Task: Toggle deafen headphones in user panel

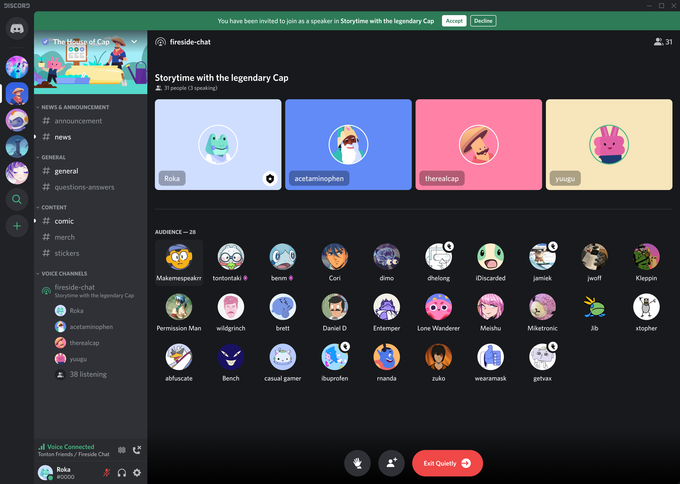Action: [x=122, y=473]
